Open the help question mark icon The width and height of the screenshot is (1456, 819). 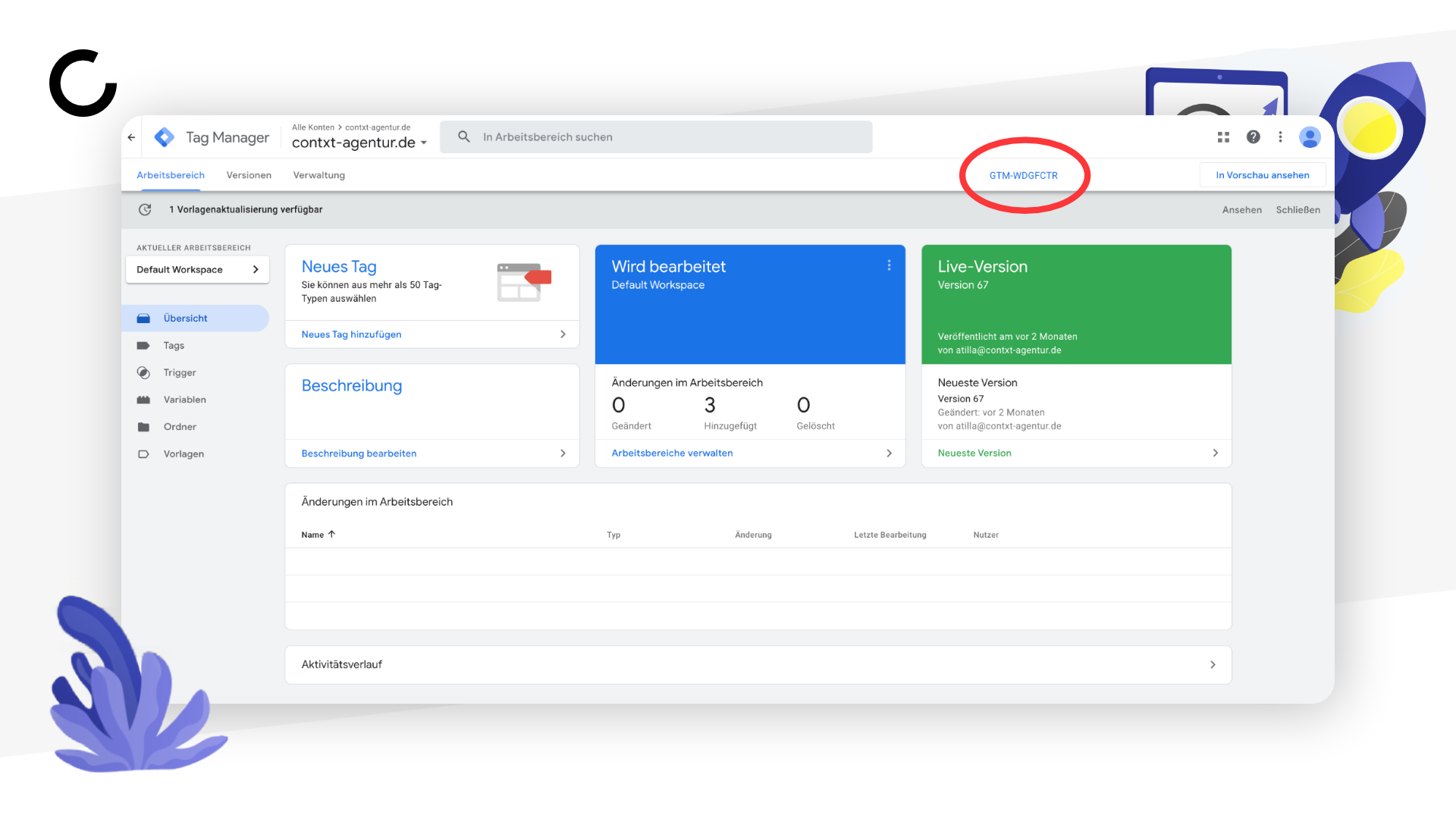tap(1254, 136)
